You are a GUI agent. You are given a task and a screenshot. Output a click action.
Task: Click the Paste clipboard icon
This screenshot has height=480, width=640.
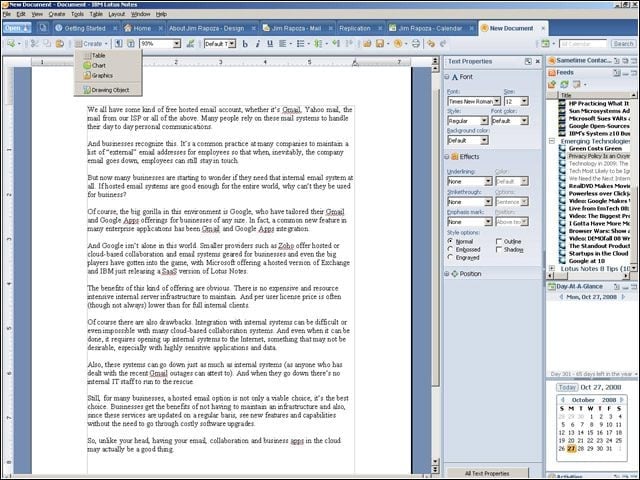tap(60, 44)
